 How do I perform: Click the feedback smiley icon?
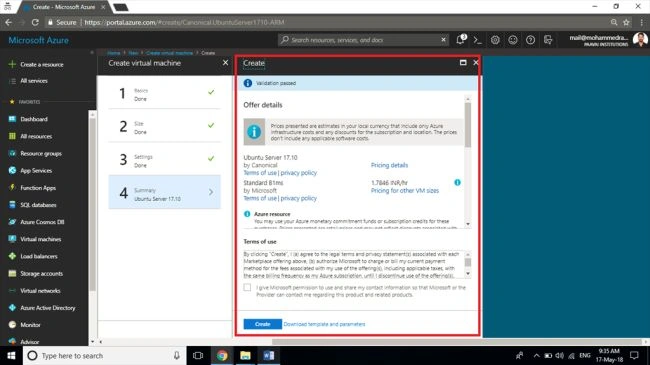[513, 40]
